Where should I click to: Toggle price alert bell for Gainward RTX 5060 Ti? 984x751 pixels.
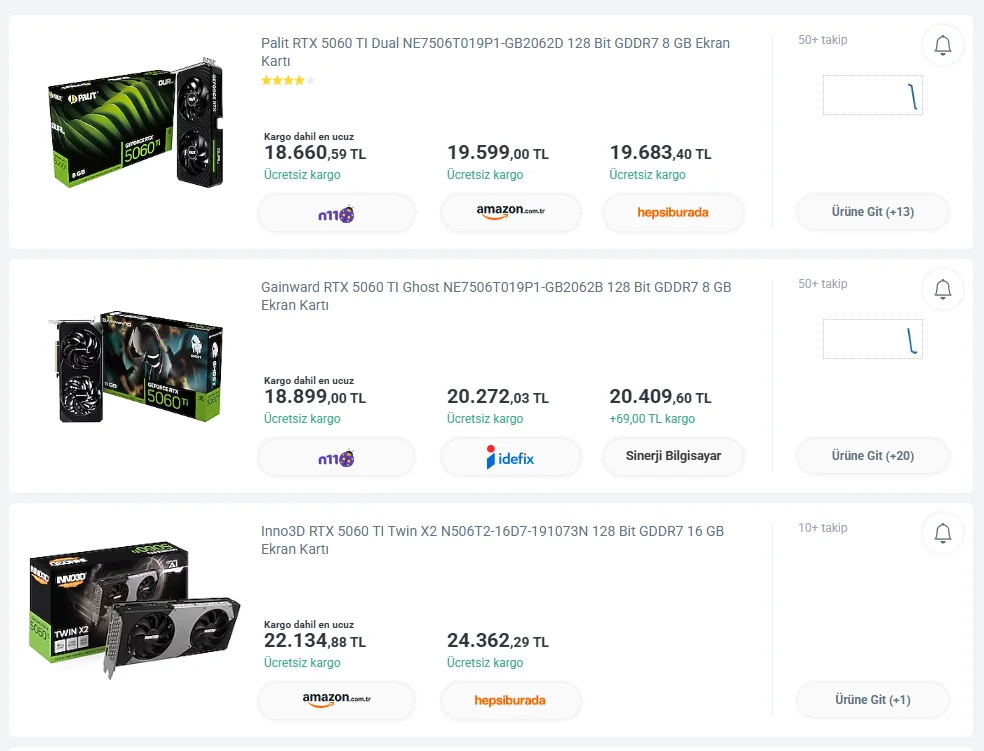(x=942, y=289)
